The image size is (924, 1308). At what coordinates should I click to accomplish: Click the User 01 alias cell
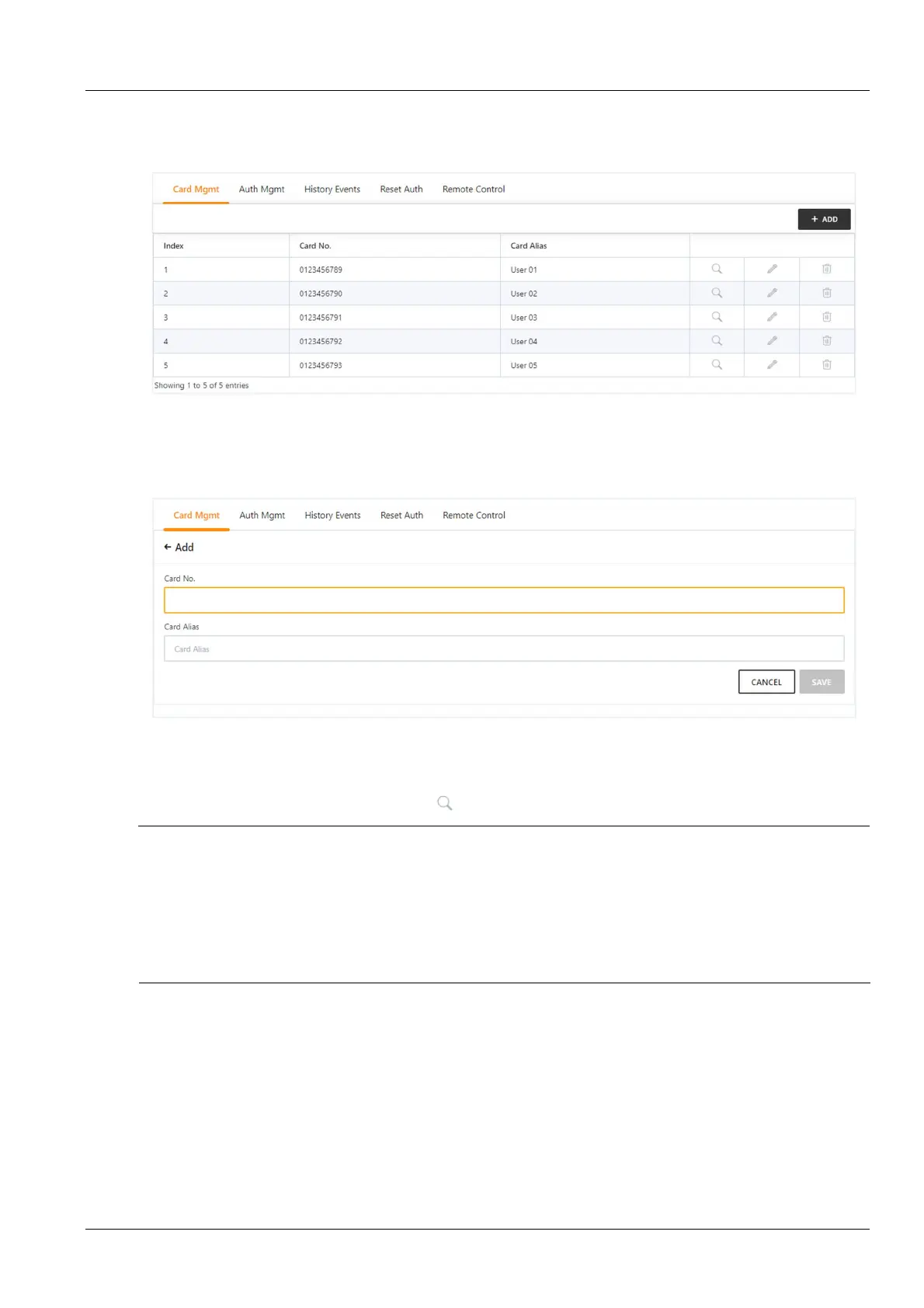point(595,270)
